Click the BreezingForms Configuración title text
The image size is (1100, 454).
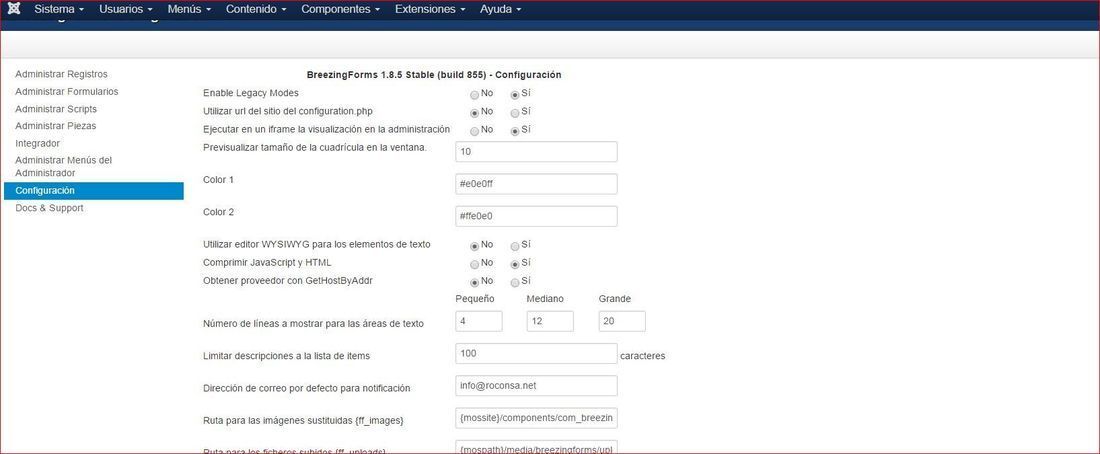point(434,74)
